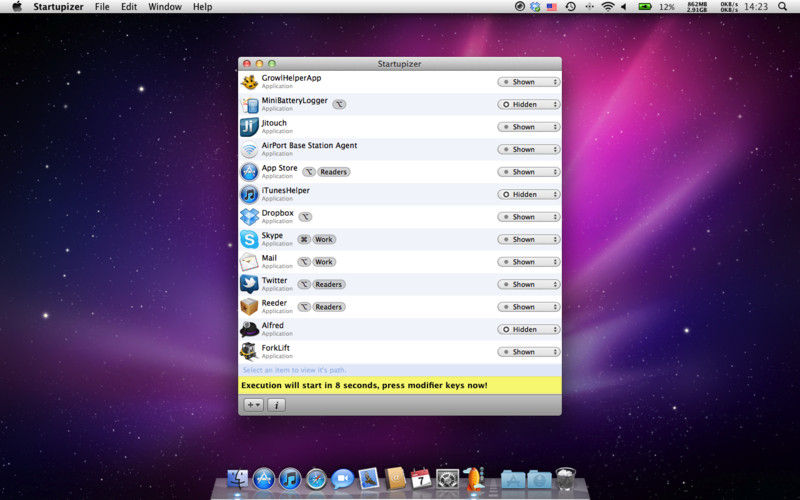This screenshot has width=800, height=500.
Task: Click the AirPort Base Station Agent icon
Action: coord(249,149)
